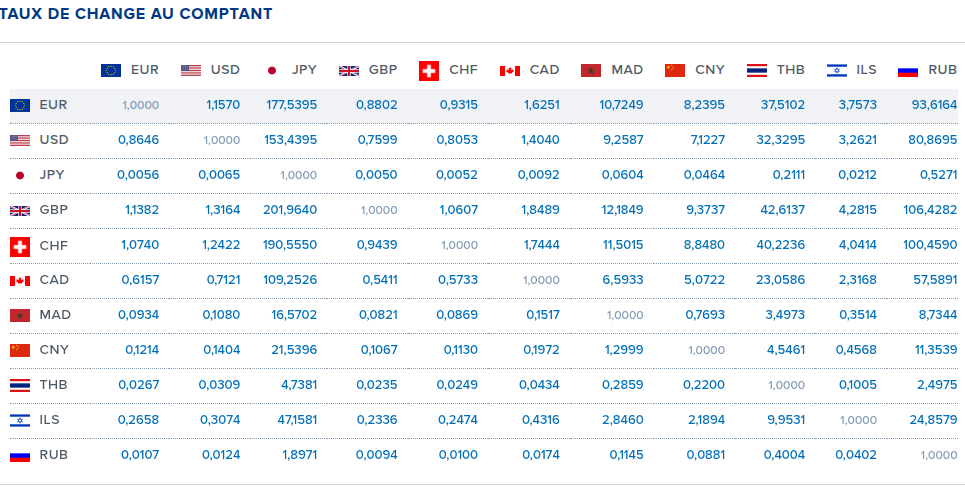
Task: Click the Chinese flag in the CNY column header
Action: pyautogui.click(x=675, y=70)
